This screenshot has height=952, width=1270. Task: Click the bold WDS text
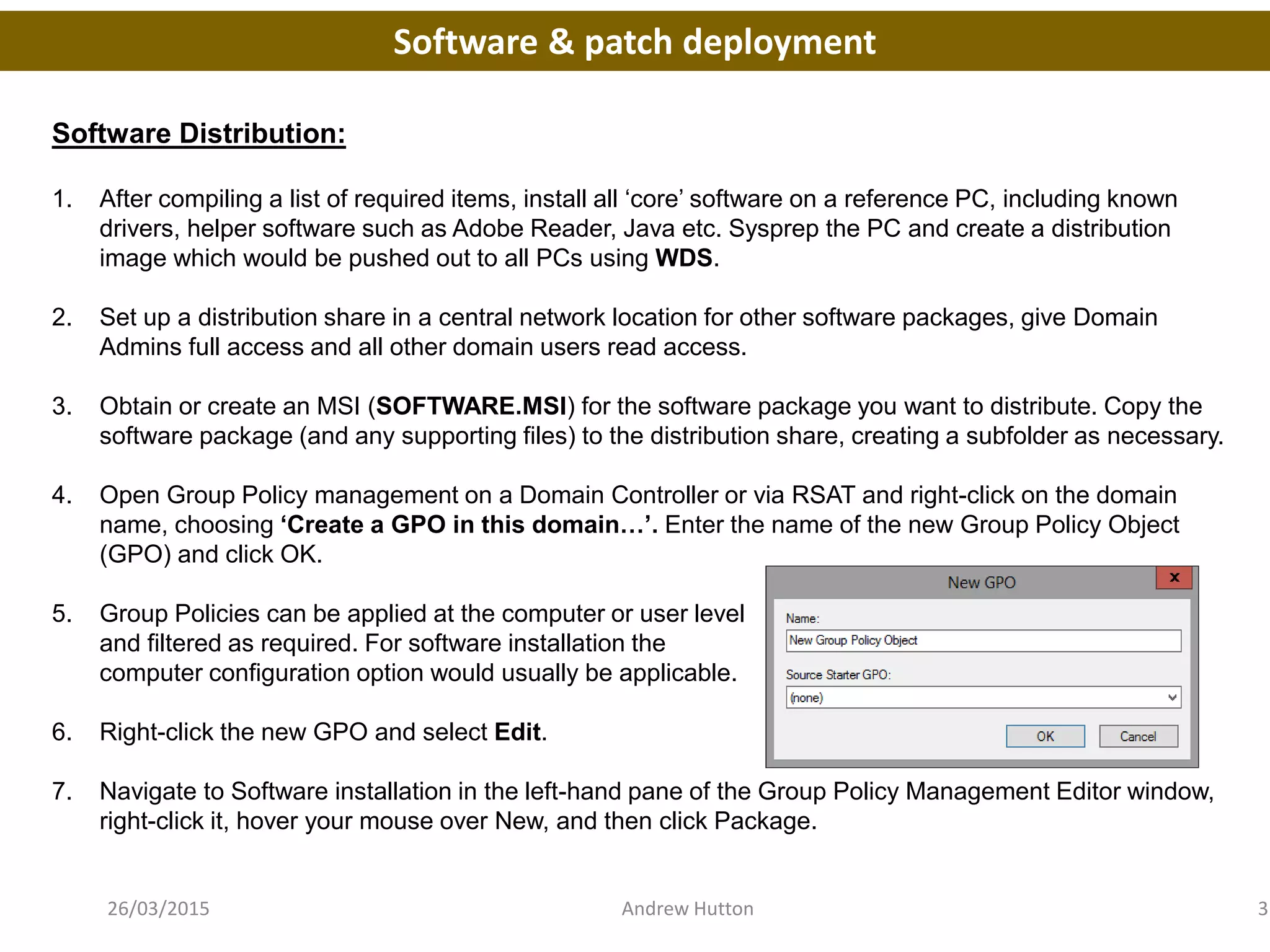click(684, 258)
